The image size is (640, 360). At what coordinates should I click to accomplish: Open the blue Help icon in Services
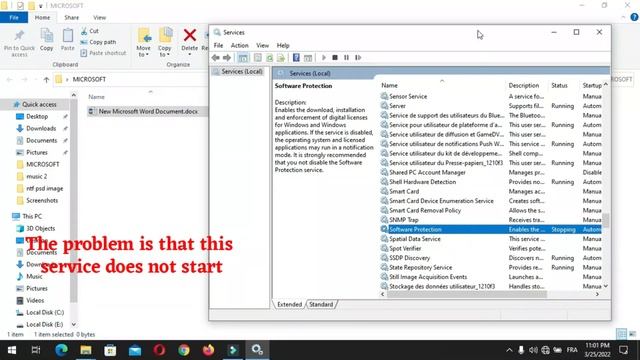pyautogui.click(x=296, y=58)
